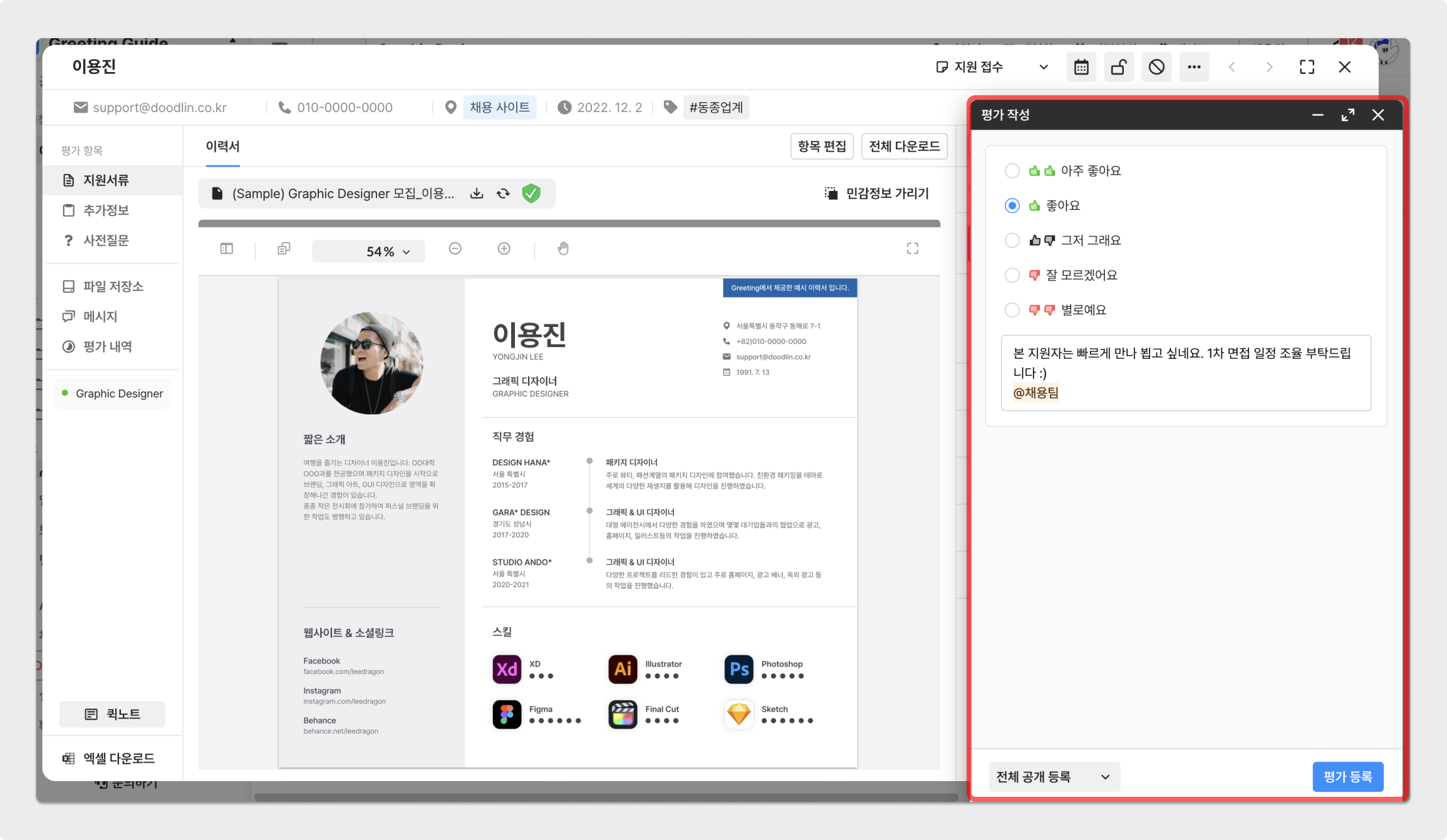Zoom out the resume viewer
1447x840 pixels.
(x=455, y=249)
